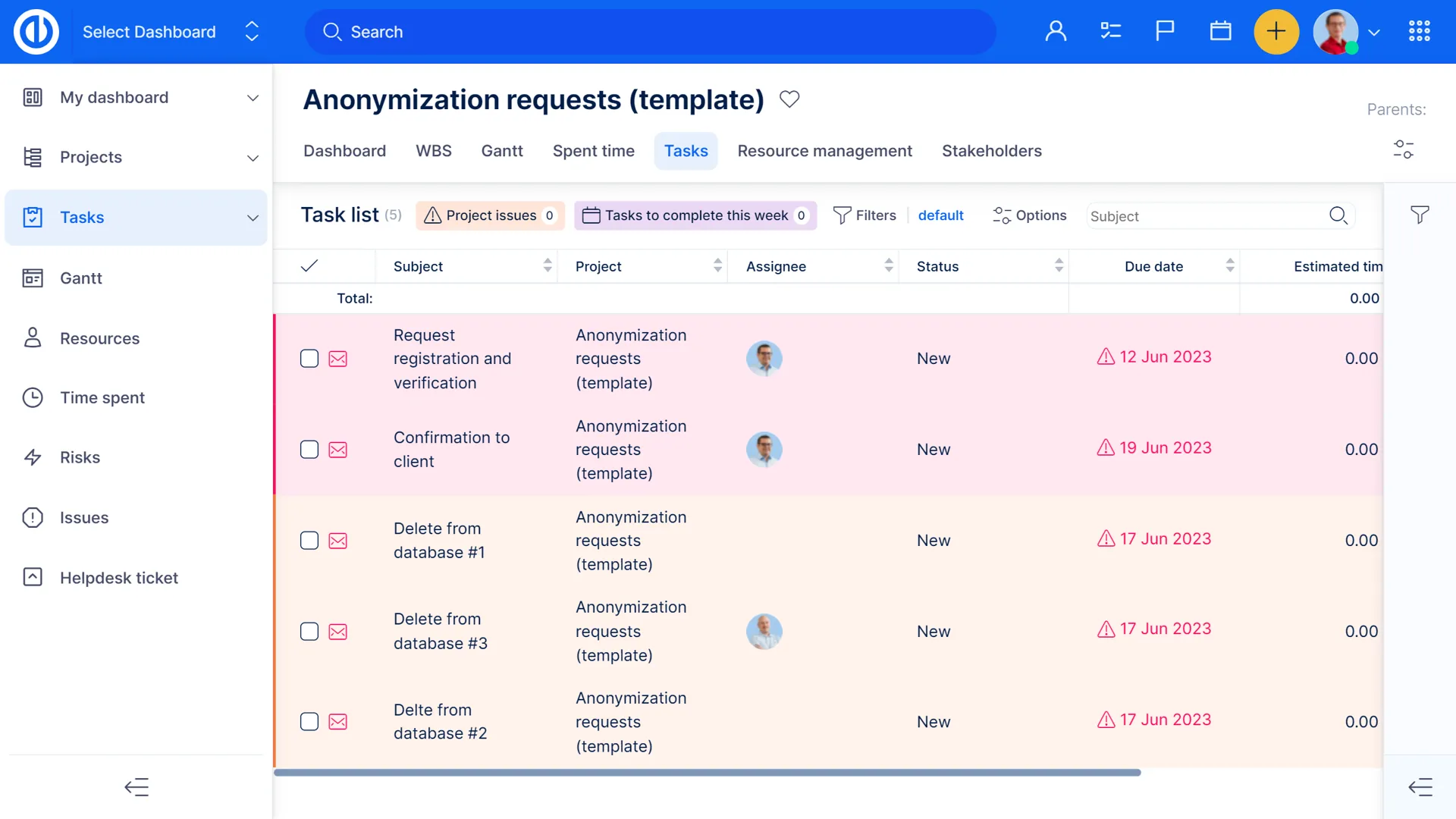Click the yellow plus add button

(x=1276, y=32)
